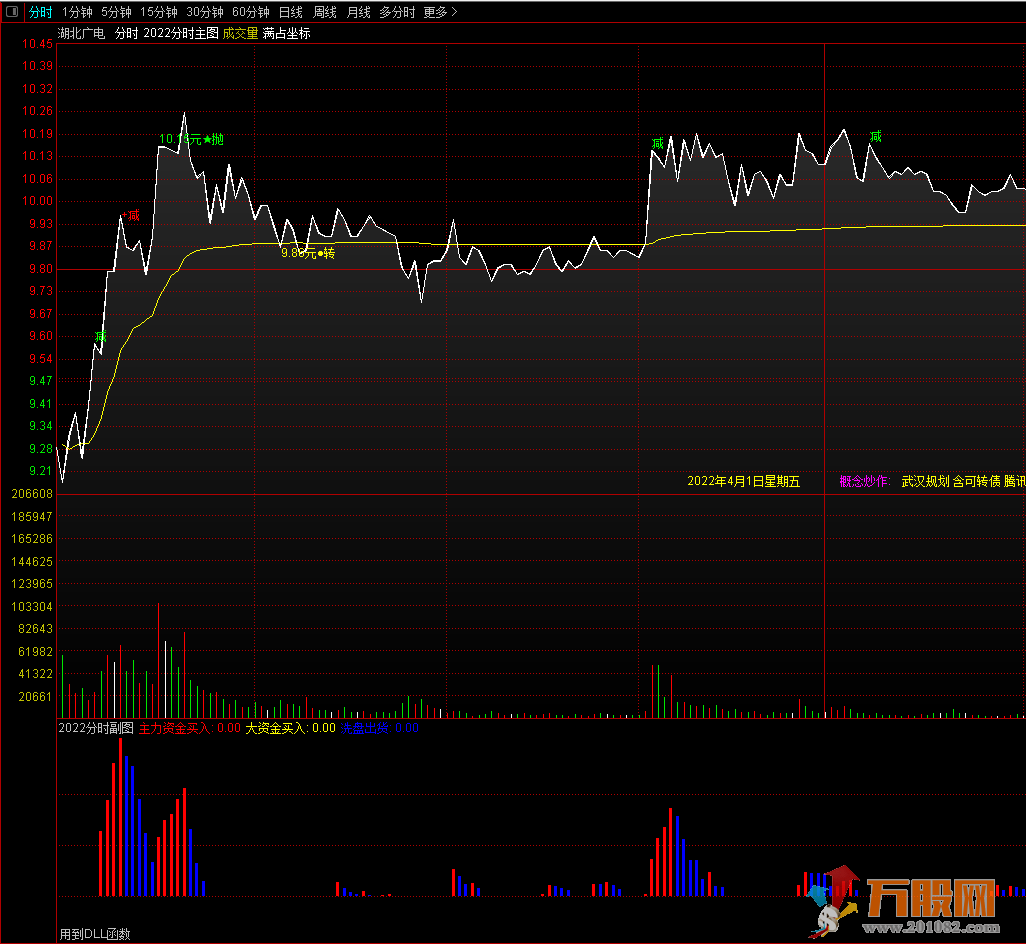
Task: Click the 10.19元★抛 sell signal marker
Action: click(x=192, y=139)
